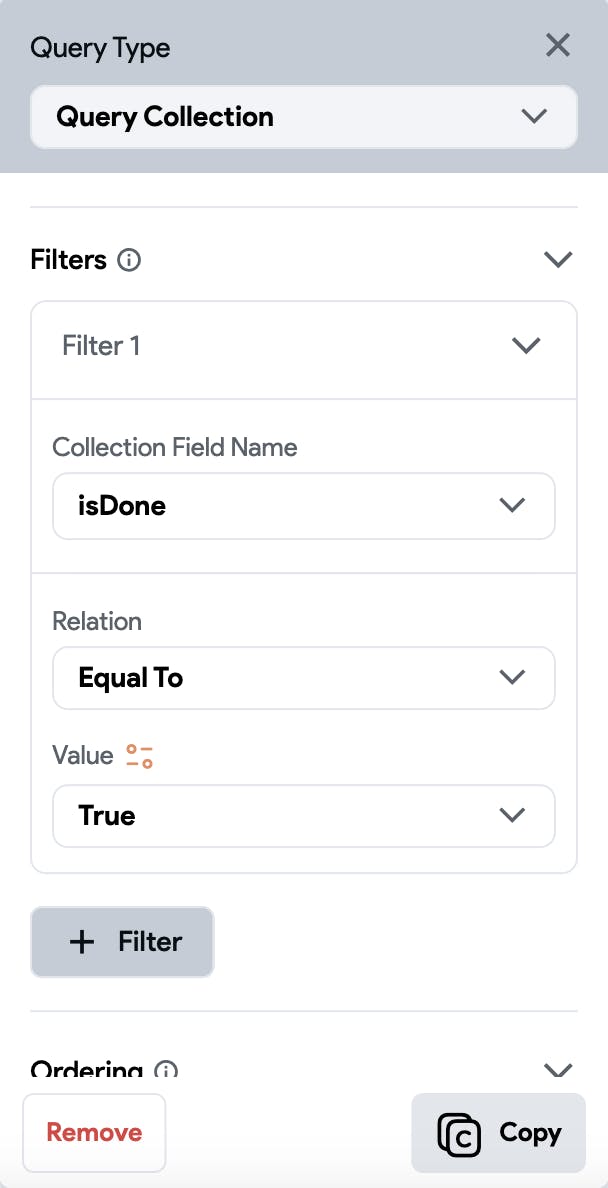
Task: Collapse the Filters section
Action: coord(557,260)
